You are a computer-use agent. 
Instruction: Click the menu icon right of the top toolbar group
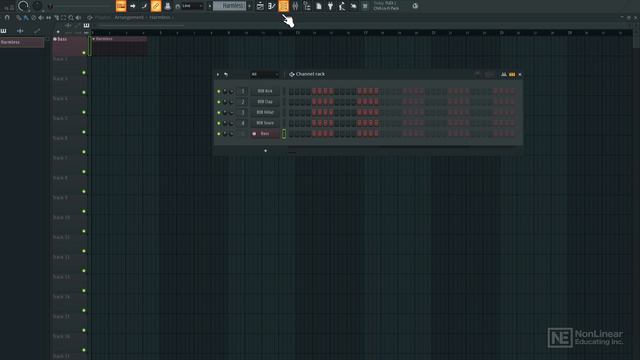click(365, 6)
